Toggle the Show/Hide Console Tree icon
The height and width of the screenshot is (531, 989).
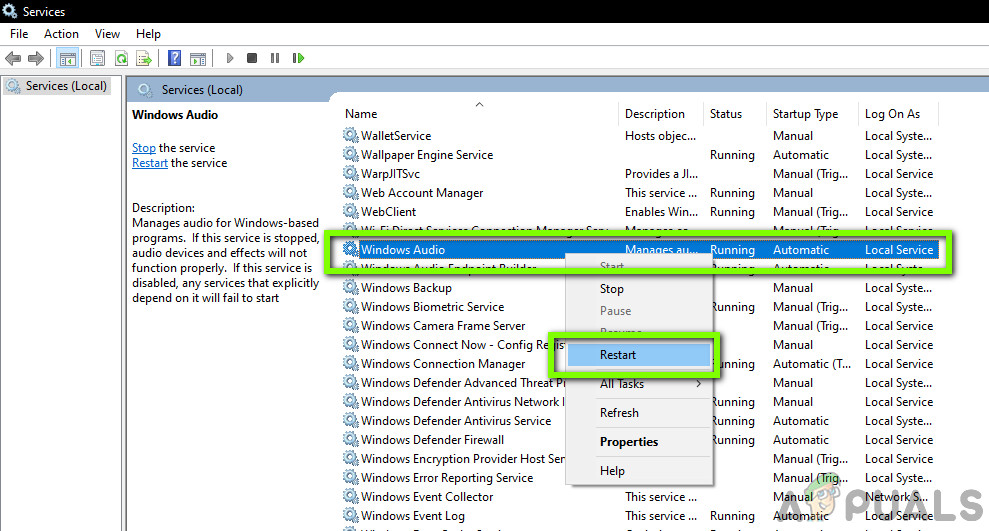(67, 59)
